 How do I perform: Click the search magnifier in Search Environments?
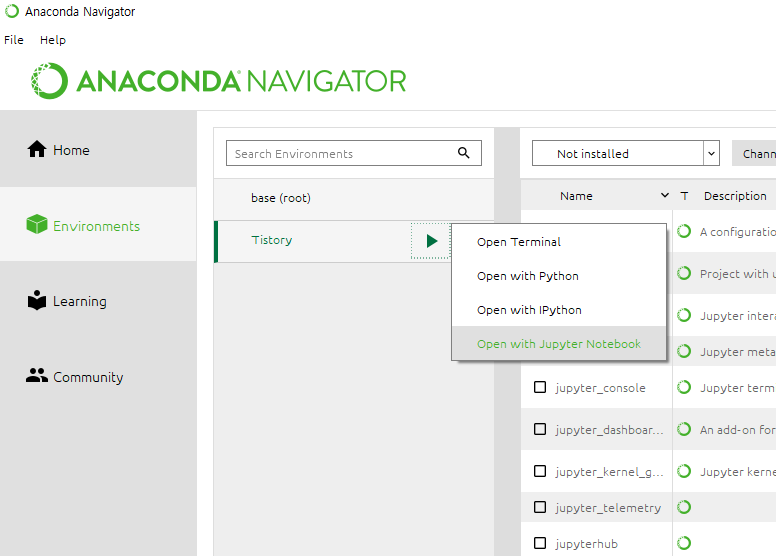click(x=464, y=152)
